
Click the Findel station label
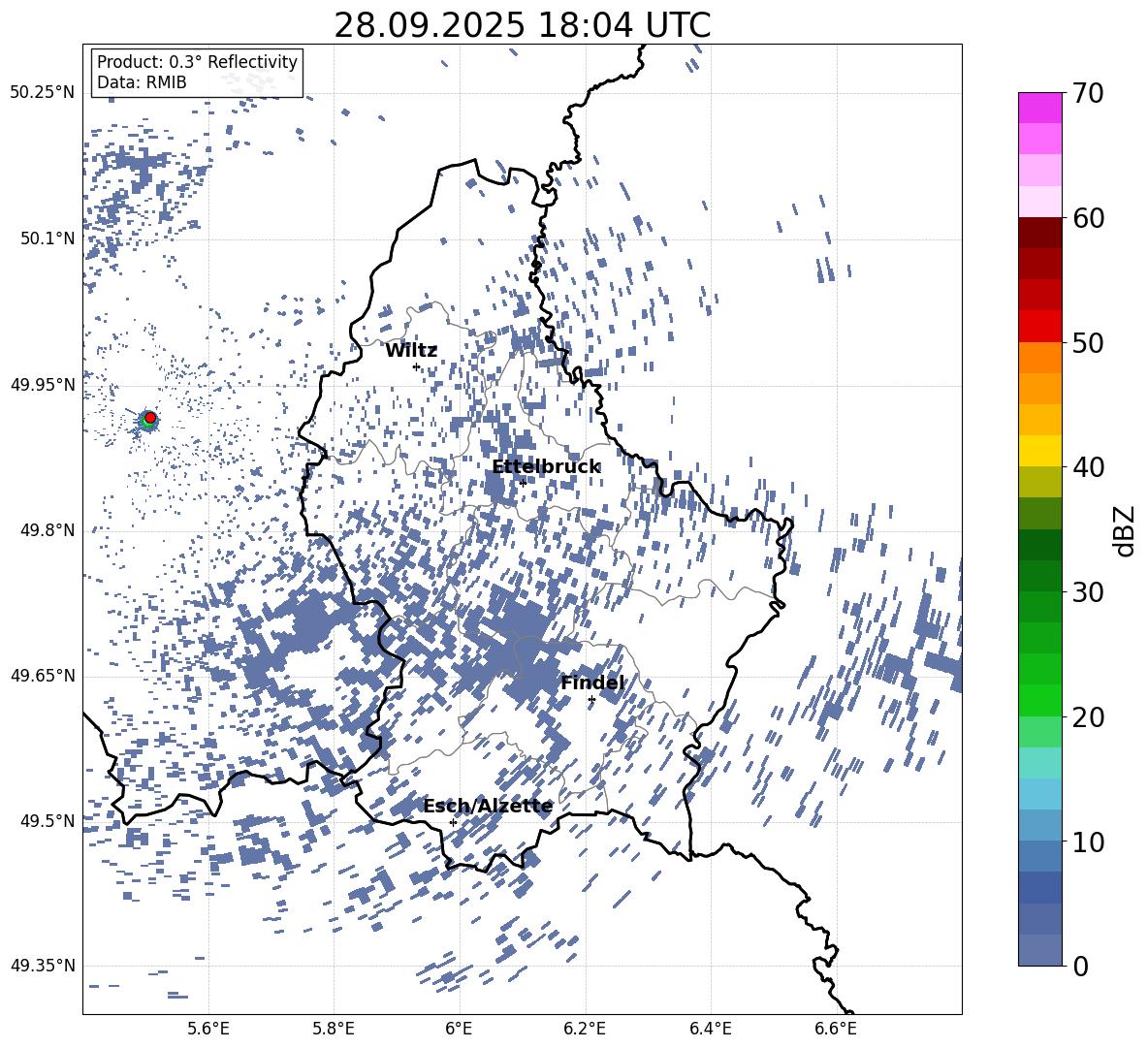tap(592, 683)
